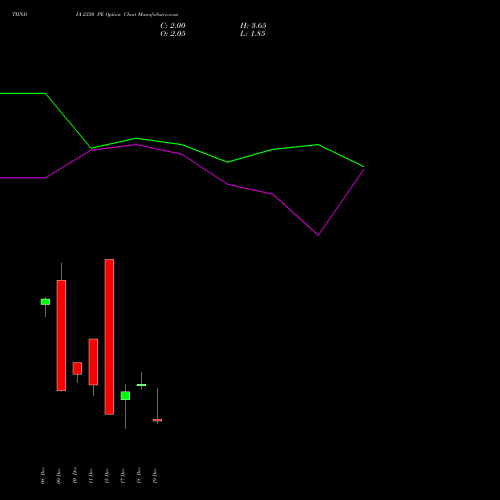Screen dimensions: 500x500
Task: Click the ticker symbol text at top left
Action: [x=20, y=15]
